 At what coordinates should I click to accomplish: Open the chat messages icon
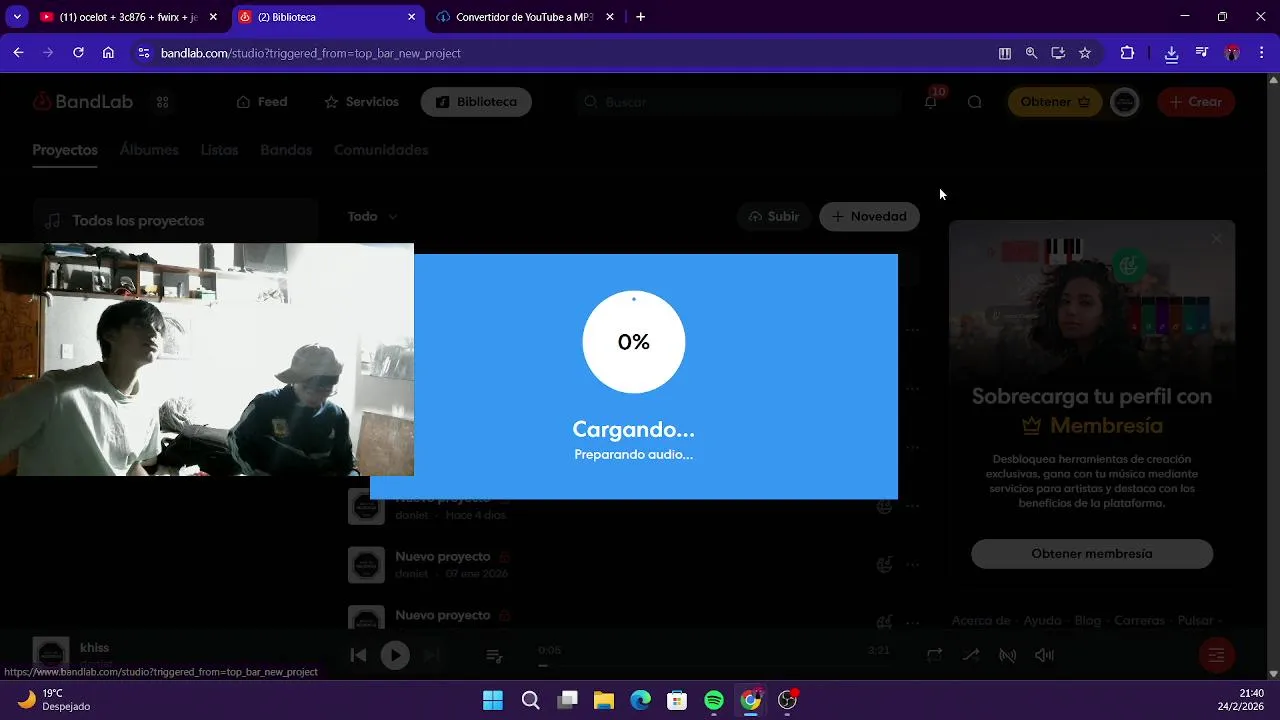974,102
